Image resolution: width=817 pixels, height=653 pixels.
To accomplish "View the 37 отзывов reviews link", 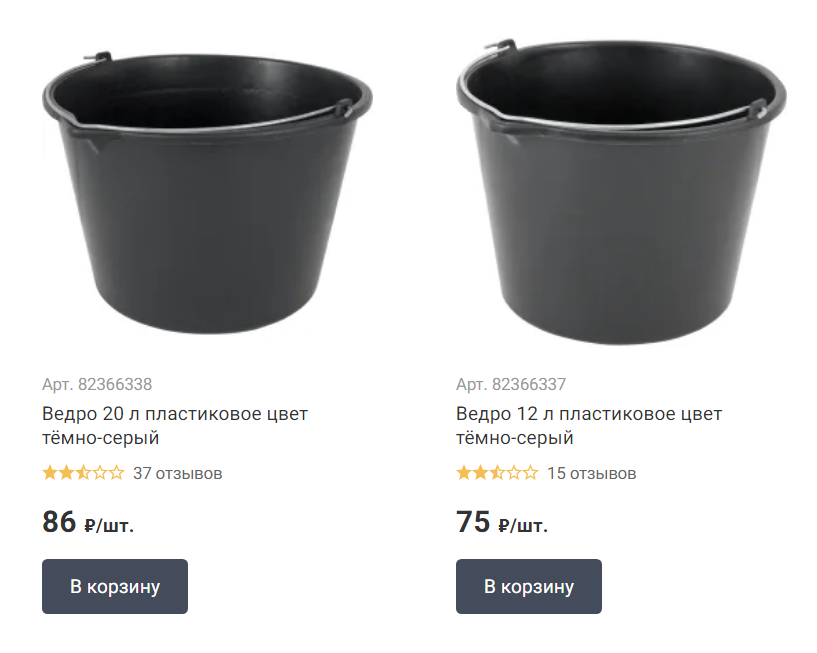I will point(177,473).
